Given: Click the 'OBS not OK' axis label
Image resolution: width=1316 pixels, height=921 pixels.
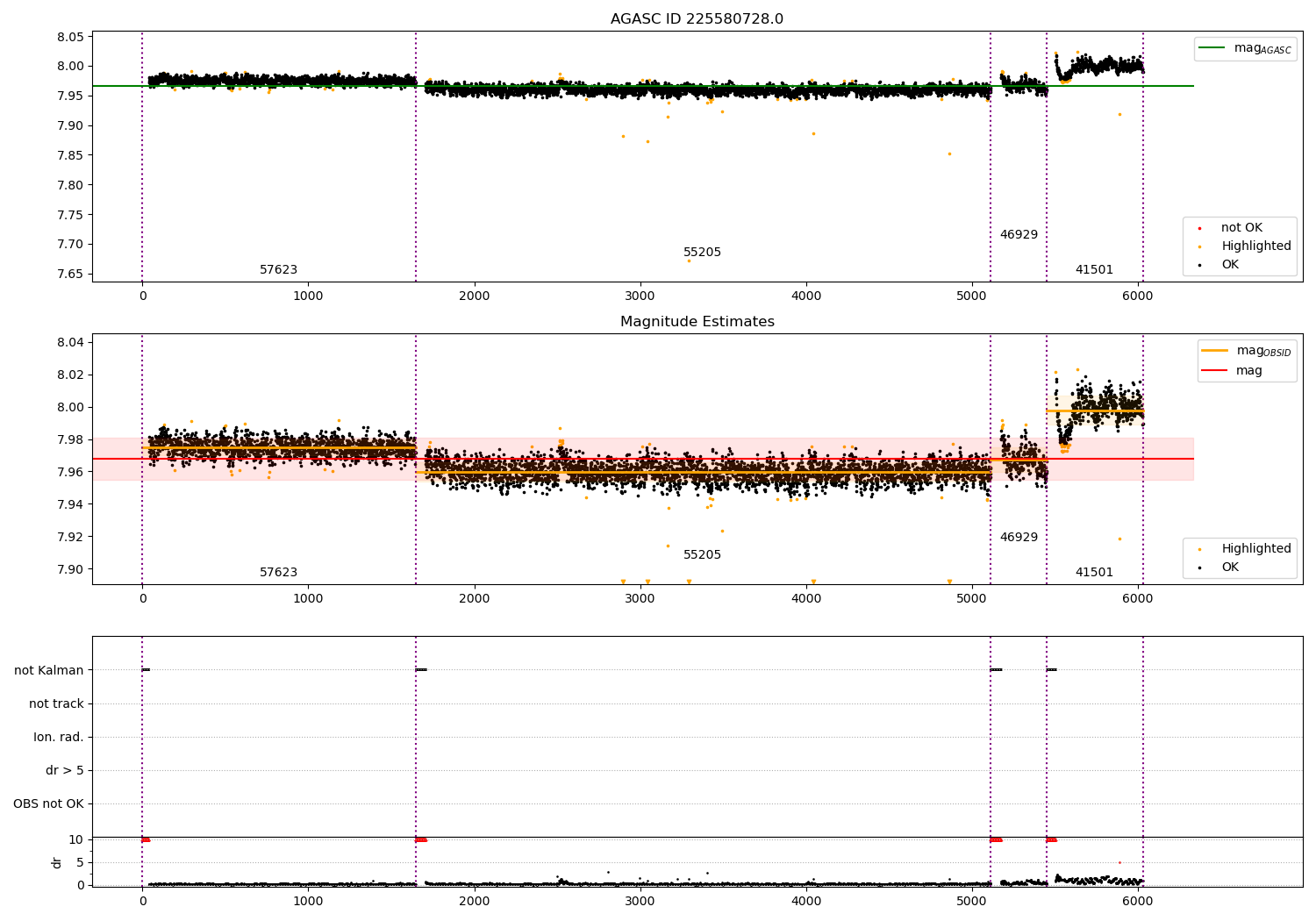Looking at the screenshot, I should tap(48, 804).
